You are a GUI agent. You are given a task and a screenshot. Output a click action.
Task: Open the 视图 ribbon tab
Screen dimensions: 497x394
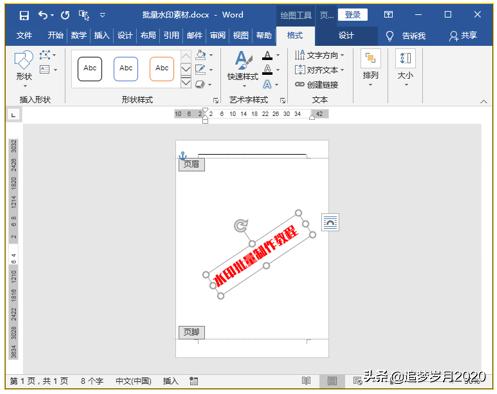241,35
